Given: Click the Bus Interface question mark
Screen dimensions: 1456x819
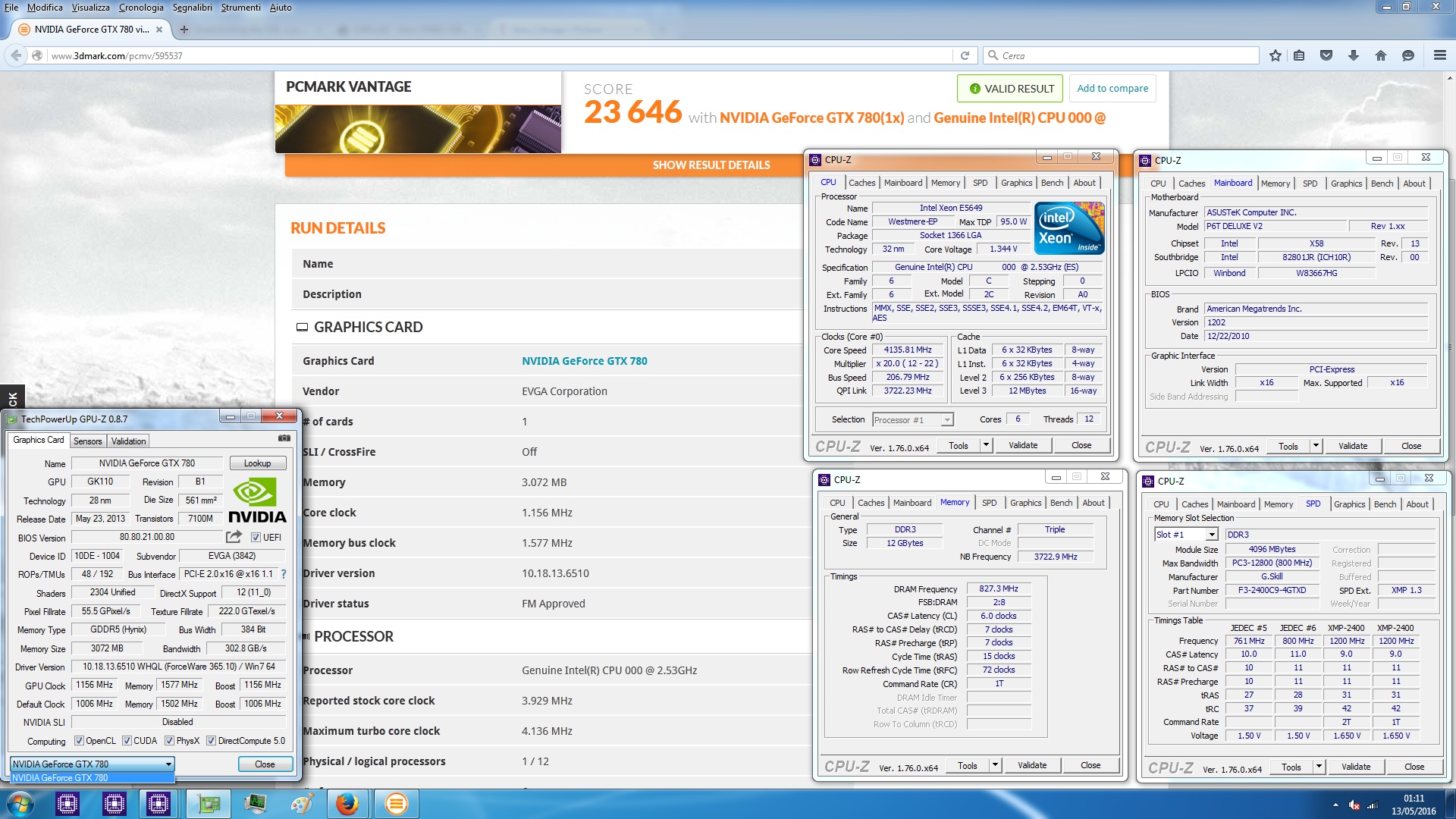Looking at the screenshot, I should click(x=284, y=574).
